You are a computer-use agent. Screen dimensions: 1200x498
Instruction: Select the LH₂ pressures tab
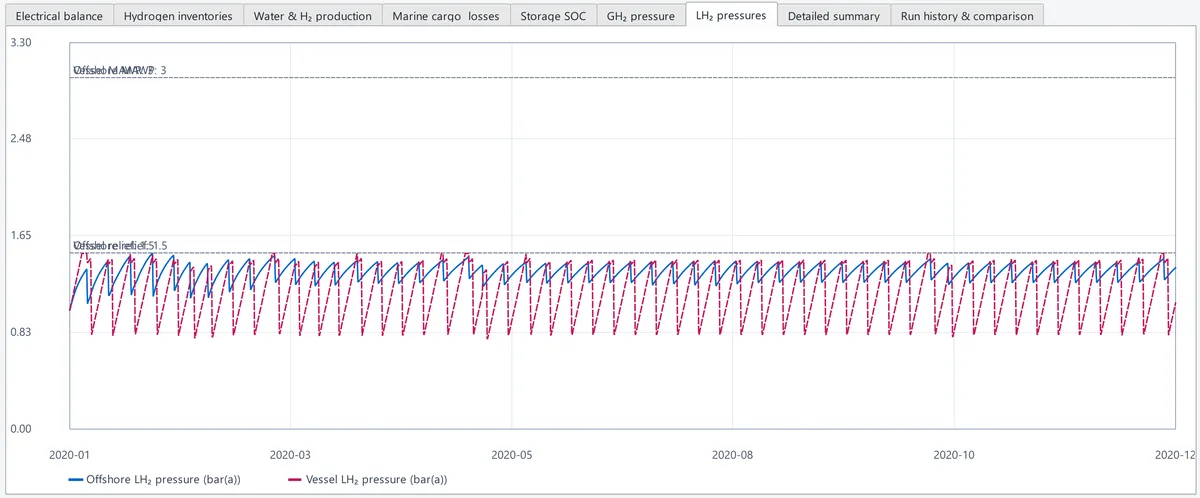pos(731,15)
